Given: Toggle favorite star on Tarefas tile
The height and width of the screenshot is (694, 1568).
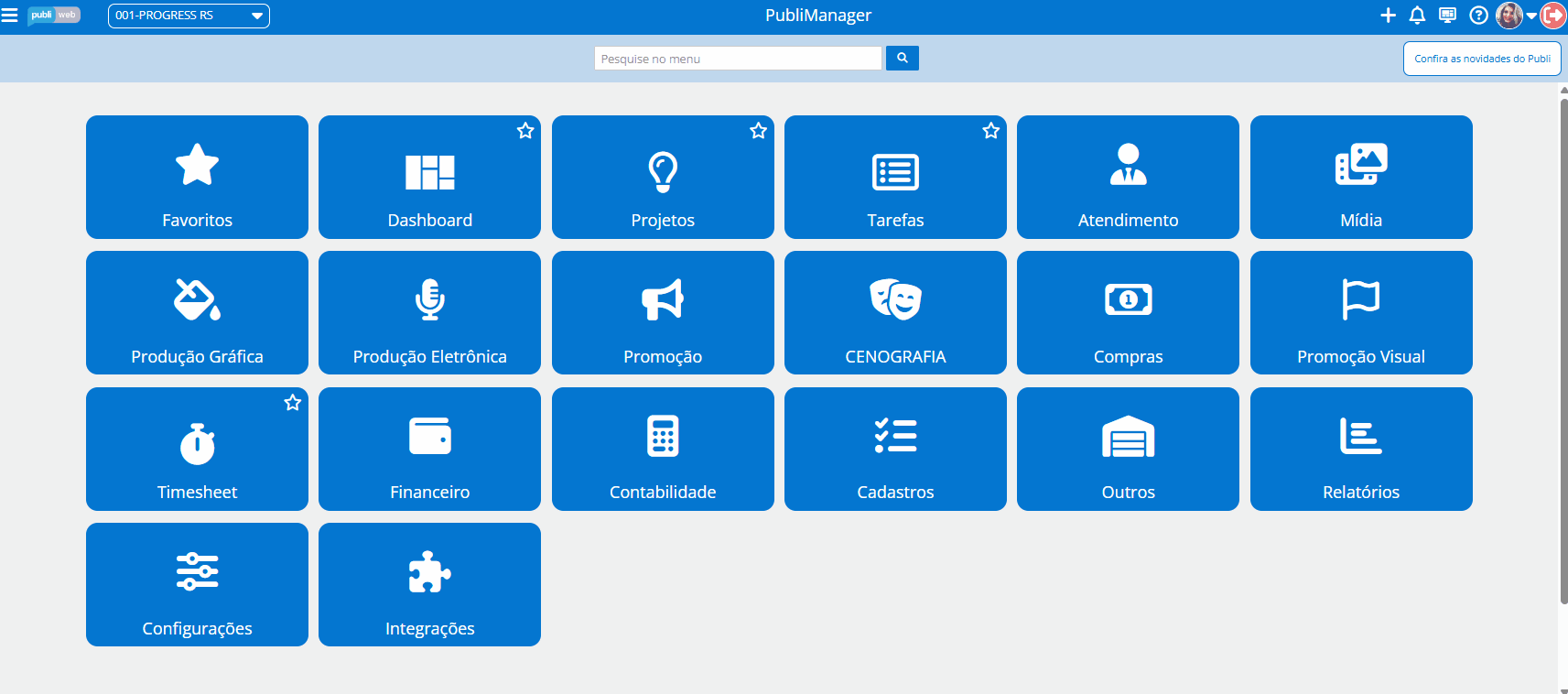Looking at the screenshot, I should coord(990,131).
